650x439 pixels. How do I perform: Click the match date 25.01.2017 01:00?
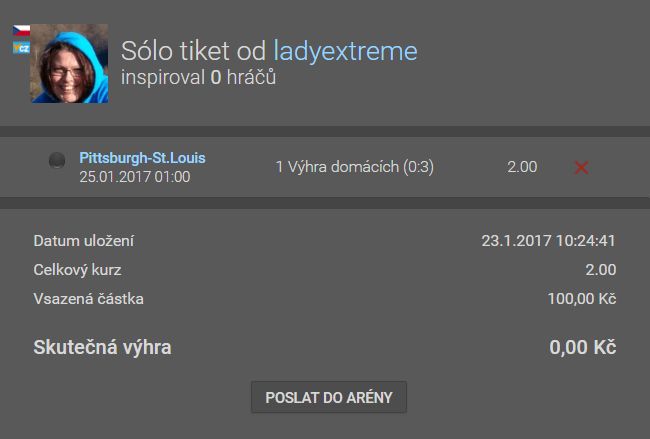(x=135, y=177)
